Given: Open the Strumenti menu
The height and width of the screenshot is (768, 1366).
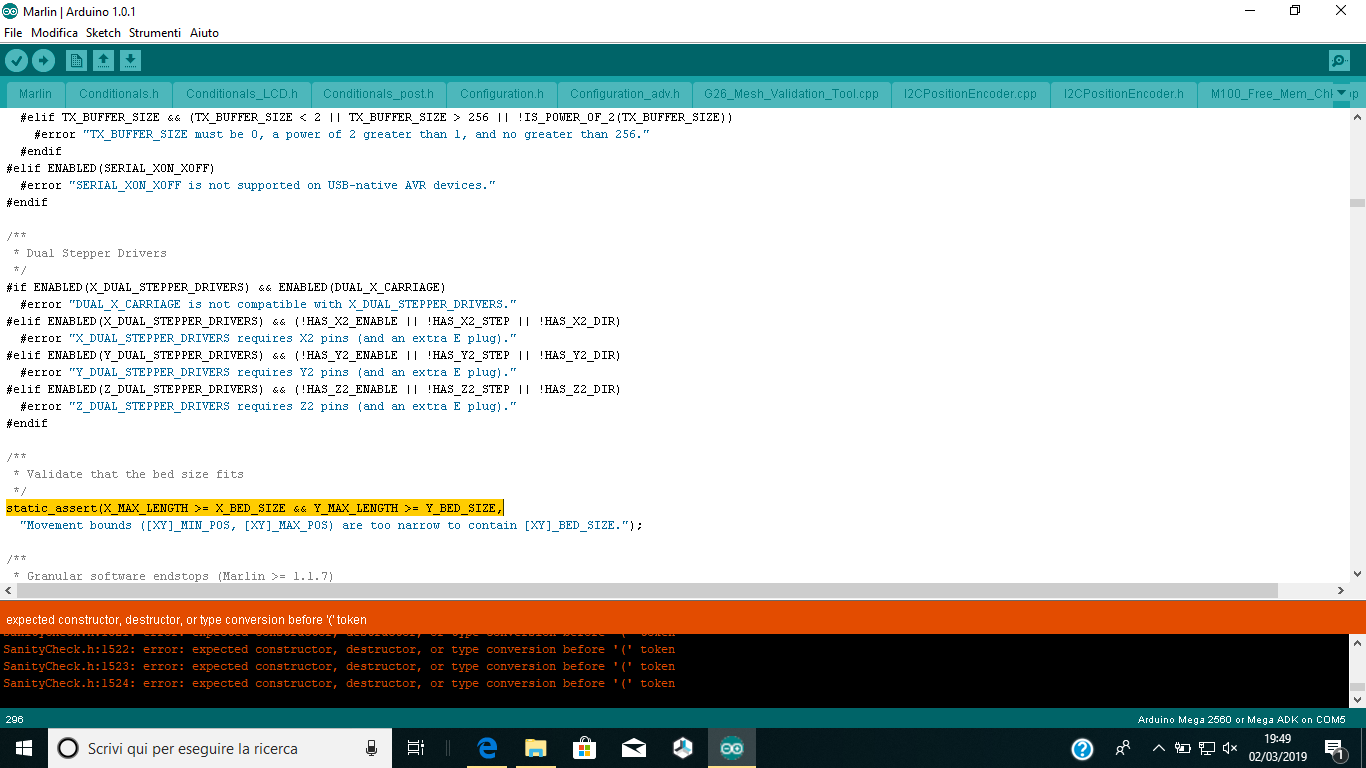Looking at the screenshot, I should (x=154, y=33).
